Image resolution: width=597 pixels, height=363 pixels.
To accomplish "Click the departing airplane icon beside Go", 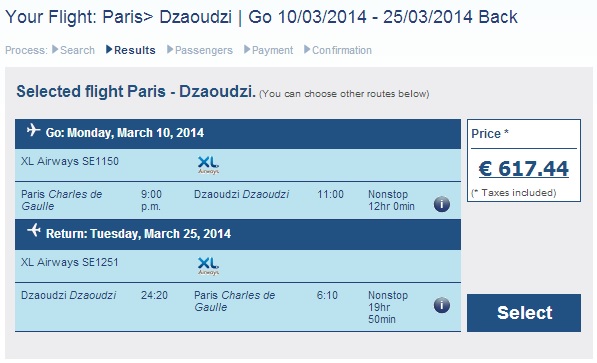I will [34, 130].
